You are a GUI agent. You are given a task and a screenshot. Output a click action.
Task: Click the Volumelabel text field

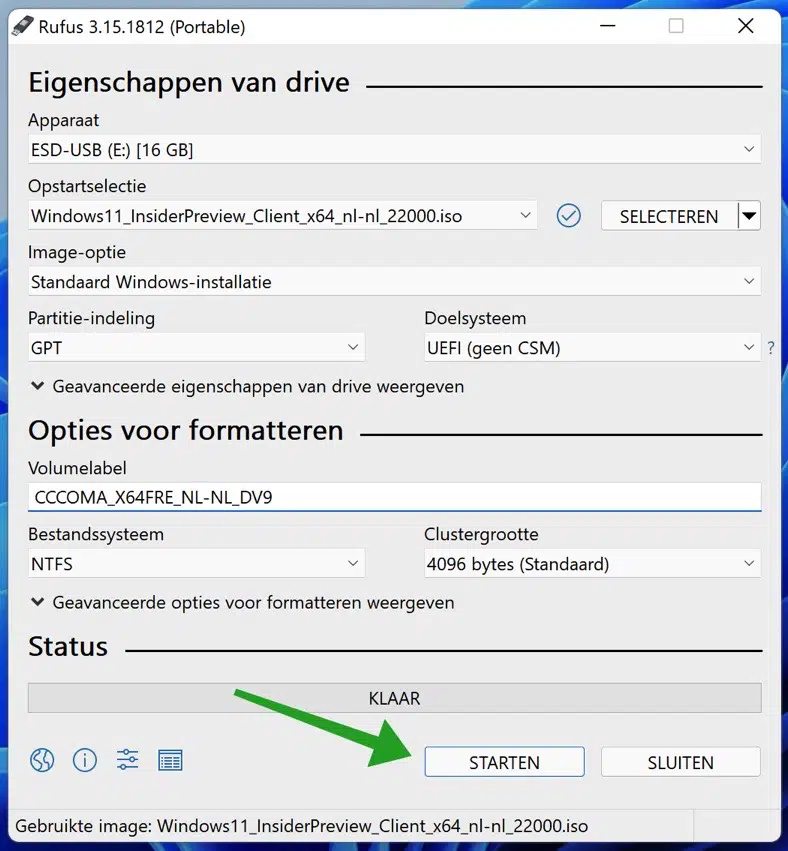395,497
